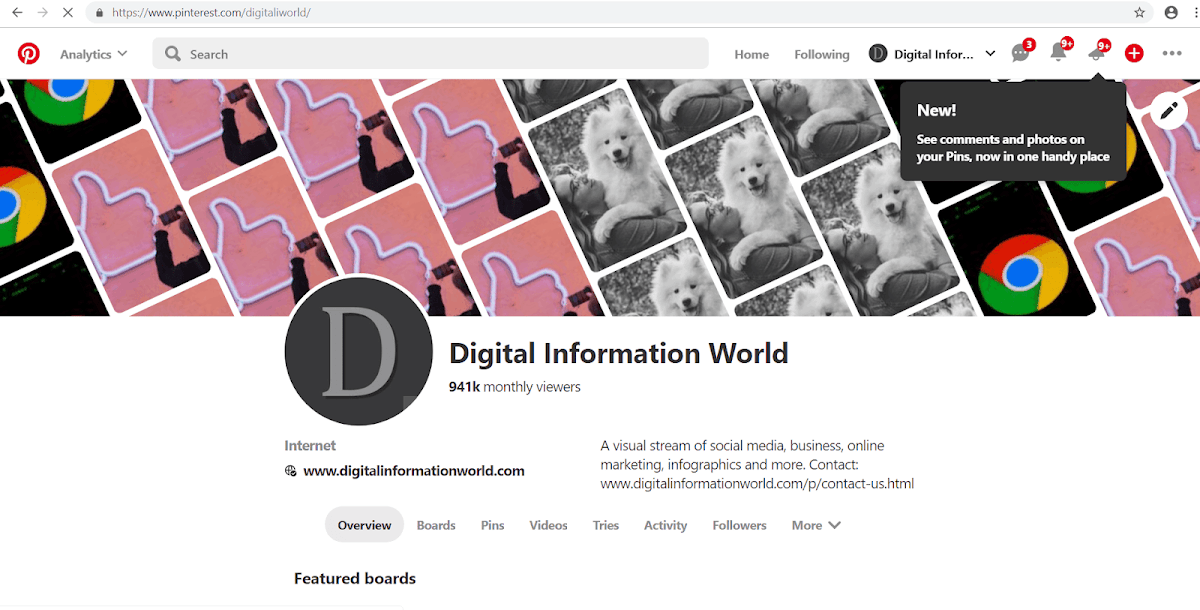Image resolution: width=1200 pixels, height=610 pixels.
Task: Click the Pinterest logo icon
Action: coord(29,53)
